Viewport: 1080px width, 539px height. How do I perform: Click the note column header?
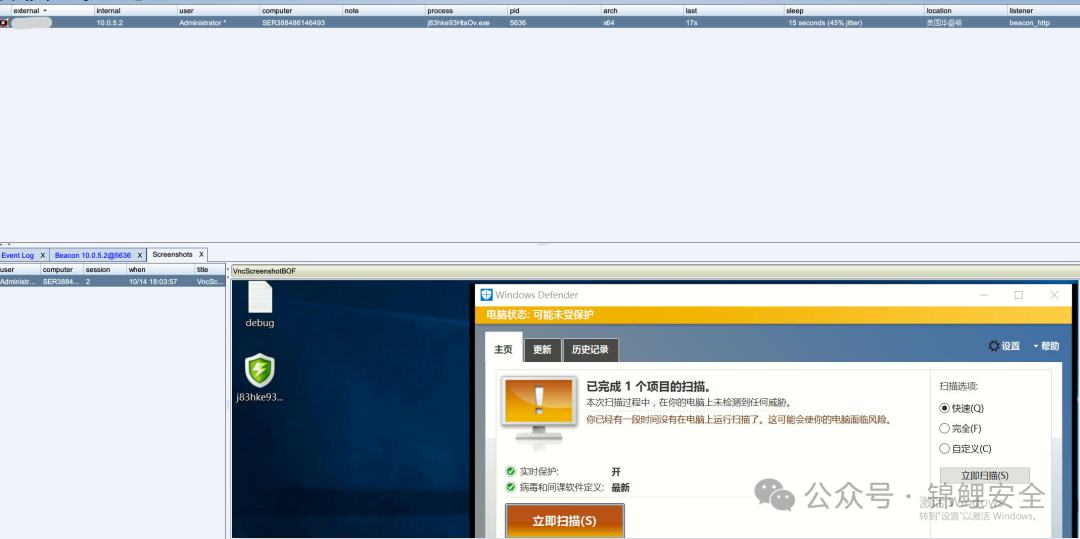(x=384, y=11)
